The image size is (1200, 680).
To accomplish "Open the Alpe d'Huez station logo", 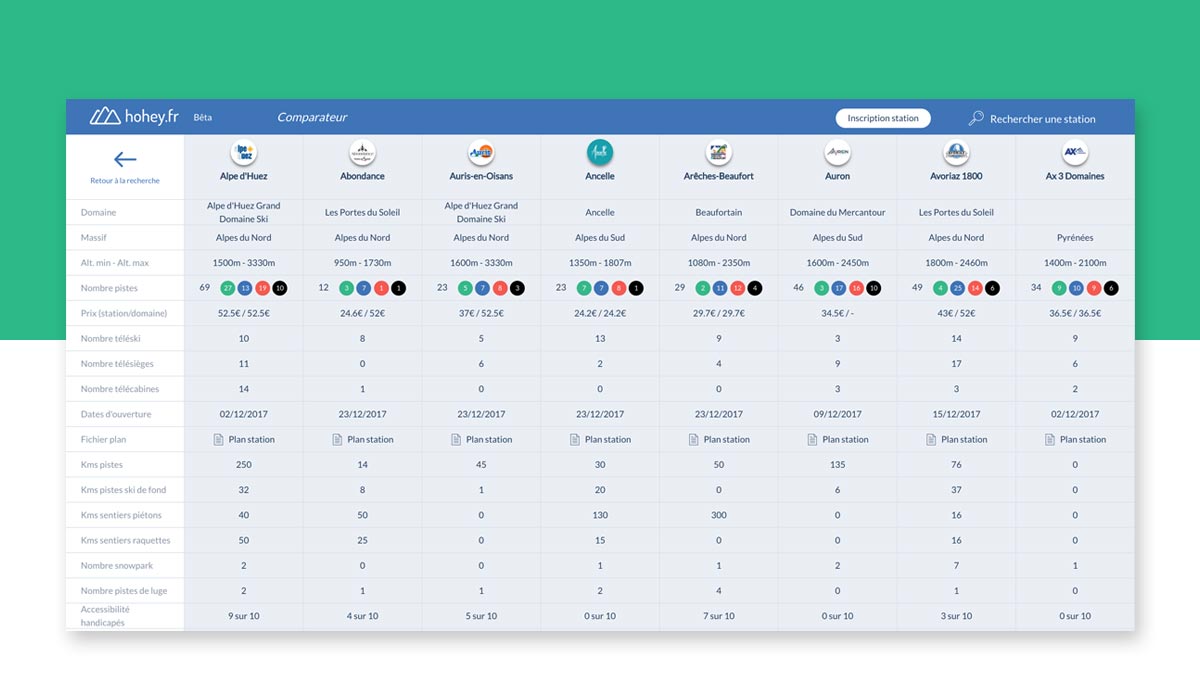I will coord(243,153).
